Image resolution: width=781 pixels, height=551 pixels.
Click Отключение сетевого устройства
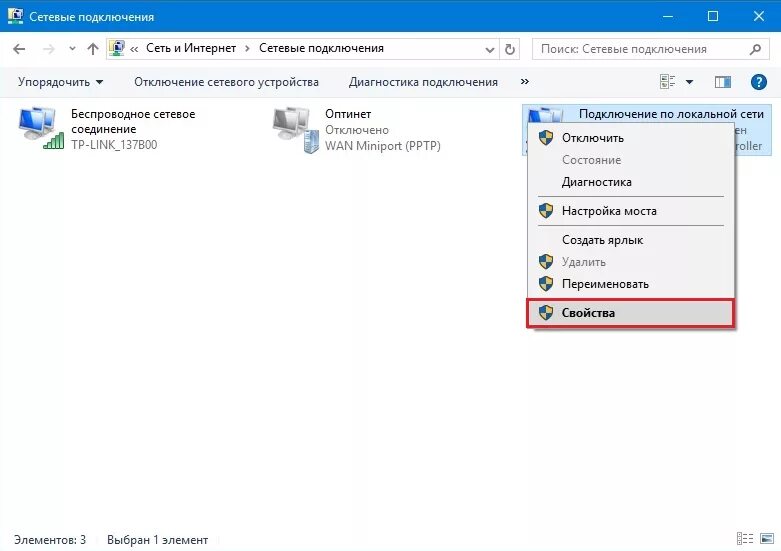(226, 82)
